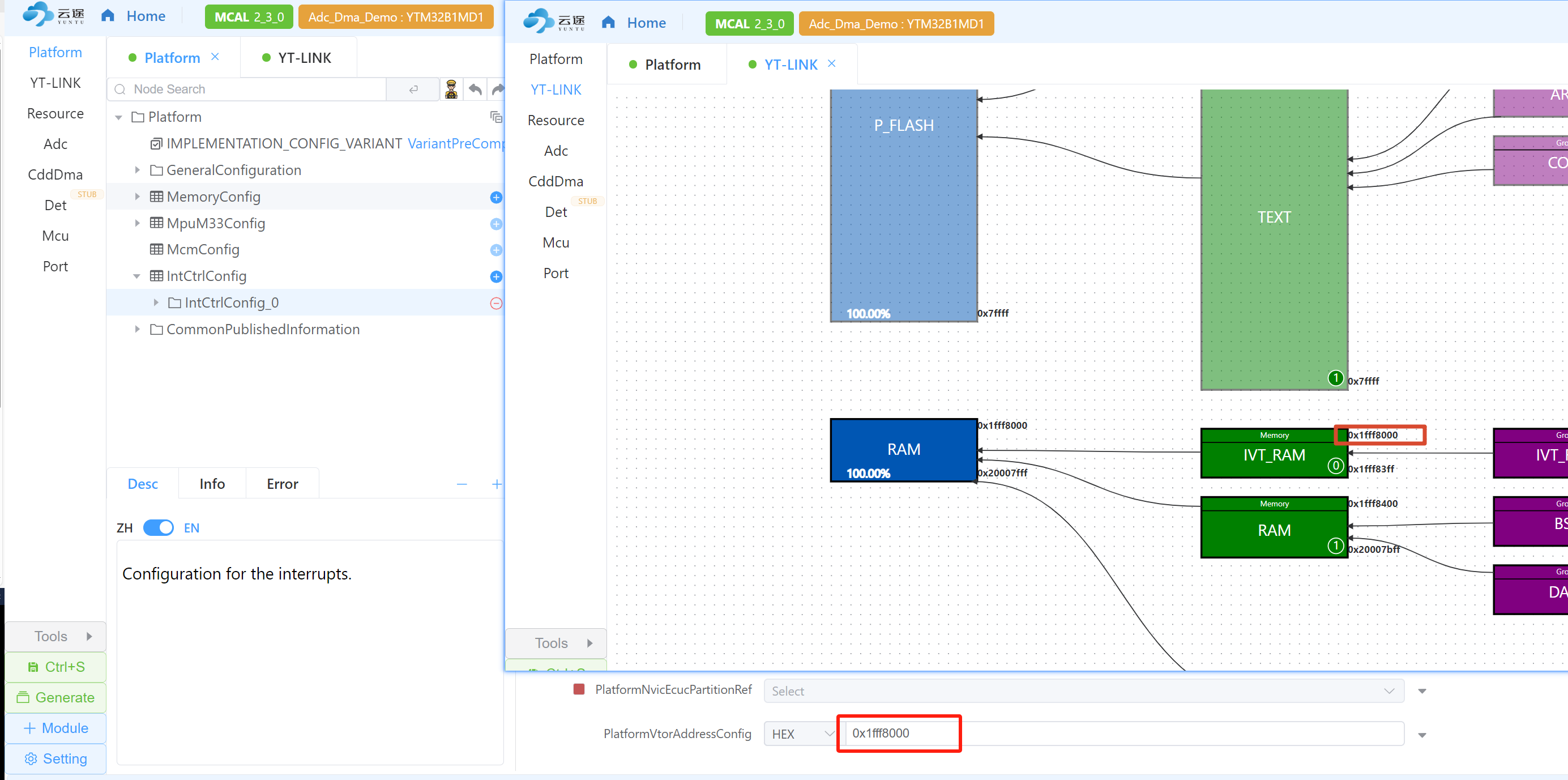Click the driver assistant icon beside Node Search
This screenshot has height=780, width=1568.
point(451,89)
